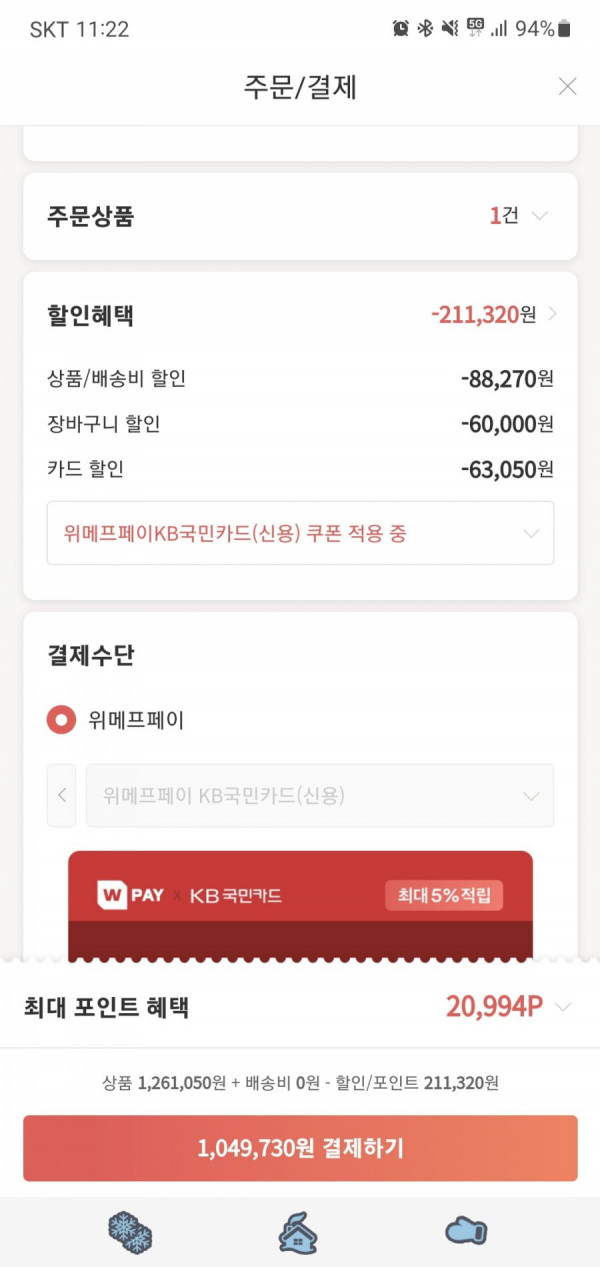Expand the 최대 포인트 혜택 chevron
The image size is (600, 1267).
point(563,1007)
